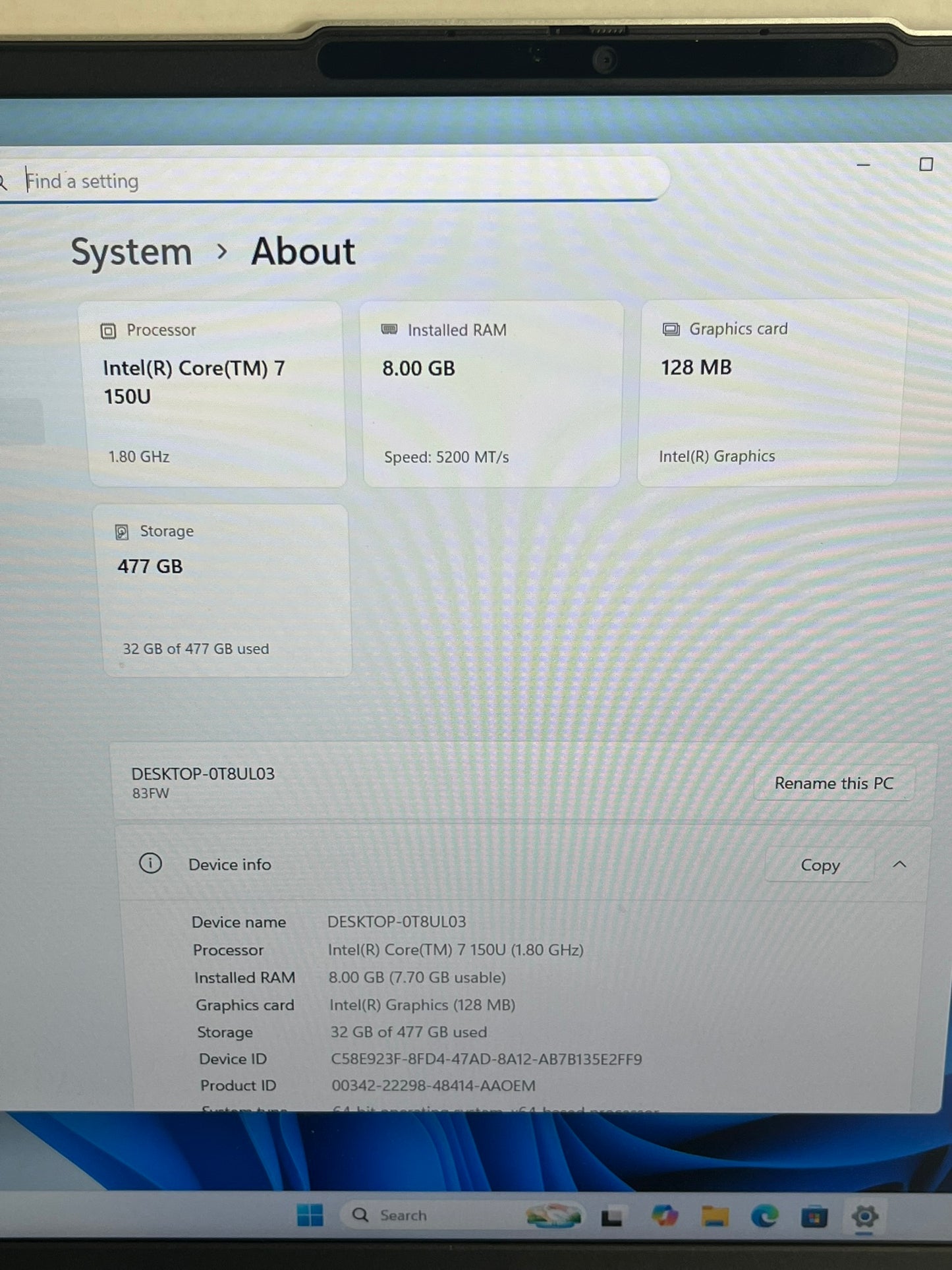Click the Device info circle icon
The width and height of the screenshot is (952, 1270).
(150, 863)
